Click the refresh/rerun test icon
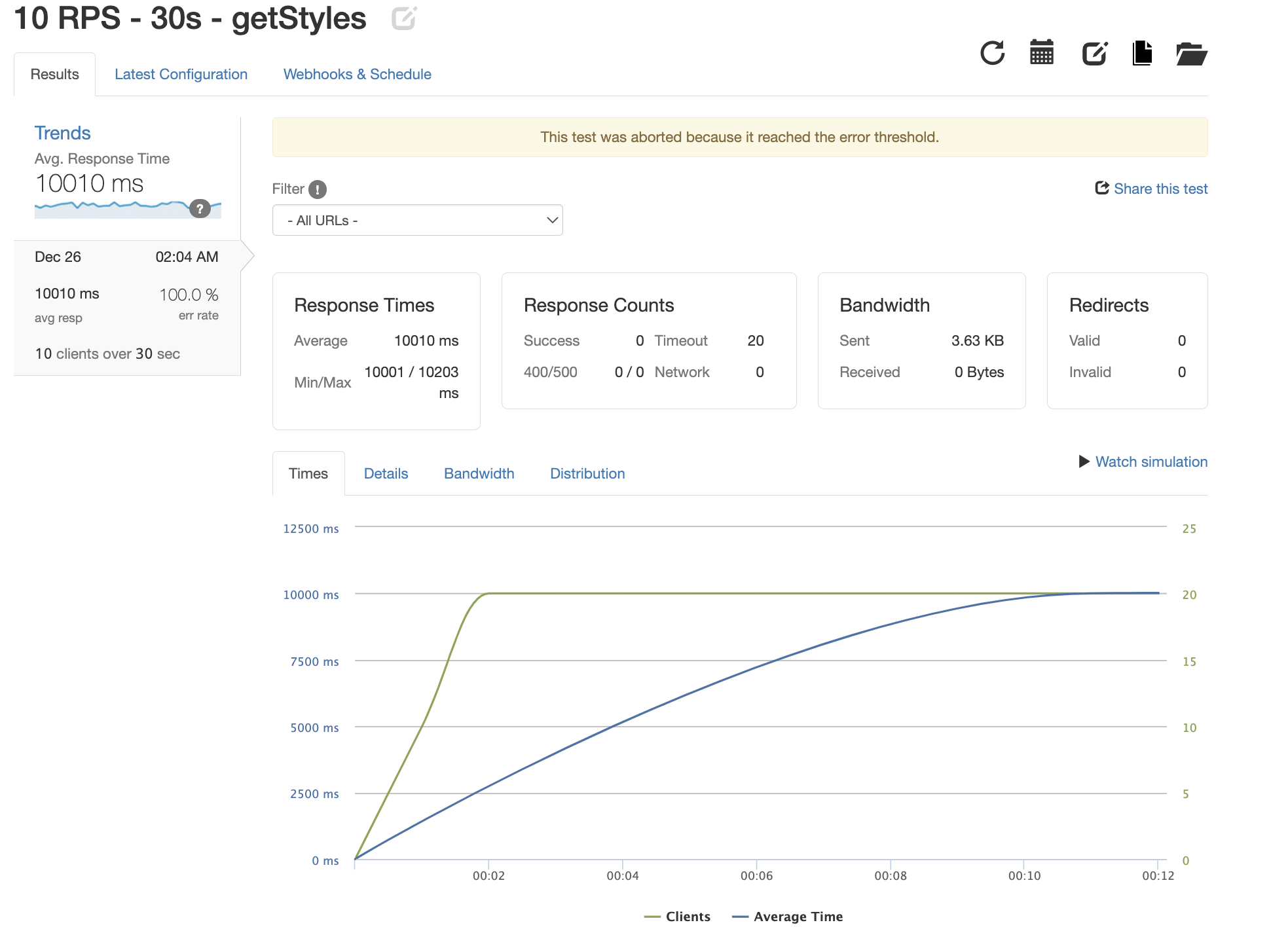This screenshot has height=929, width=1288. pos(992,53)
